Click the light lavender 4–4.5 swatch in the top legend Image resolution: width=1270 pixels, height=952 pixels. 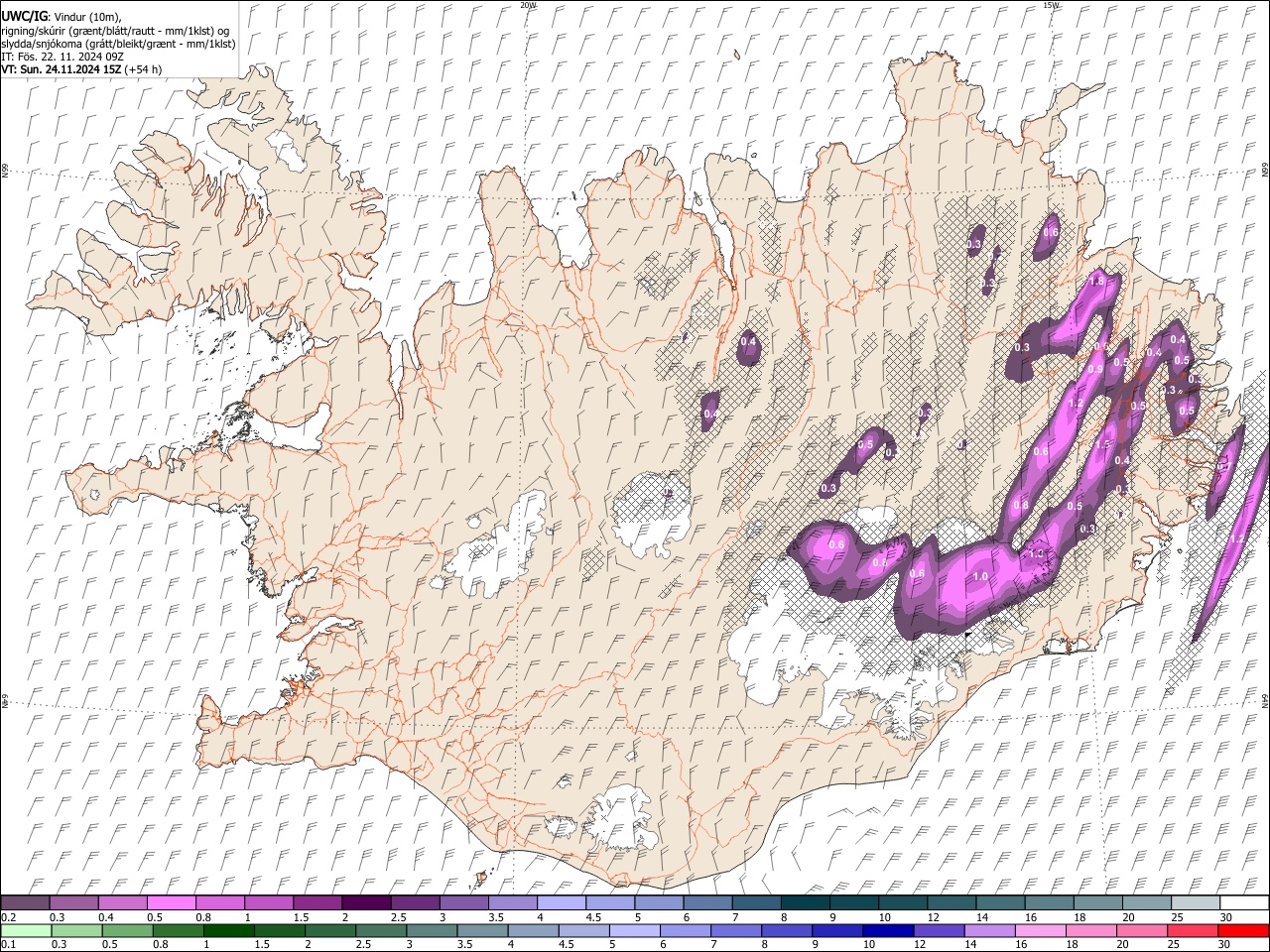(562, 902)
